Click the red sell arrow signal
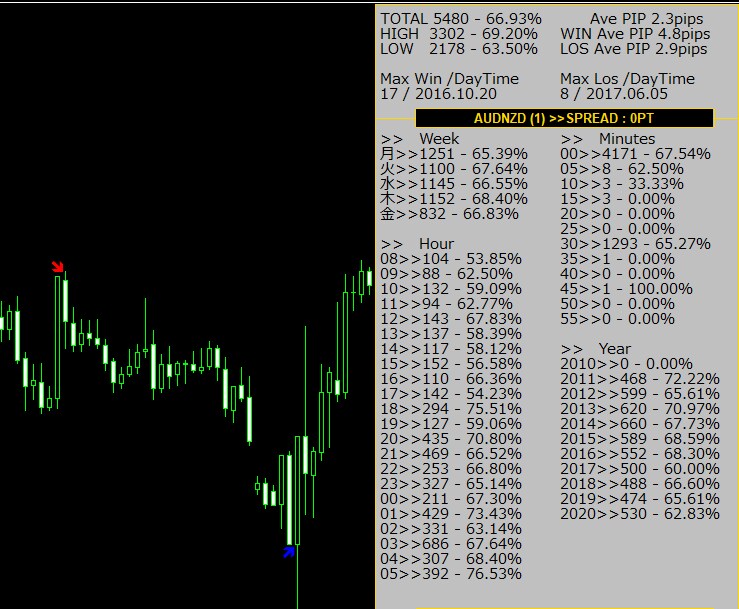739x609 pixels. [x=57, y=266]
